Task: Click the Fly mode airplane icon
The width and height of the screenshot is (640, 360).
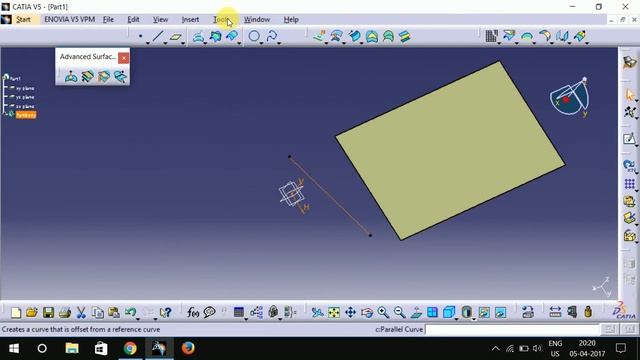Action: 317,313
